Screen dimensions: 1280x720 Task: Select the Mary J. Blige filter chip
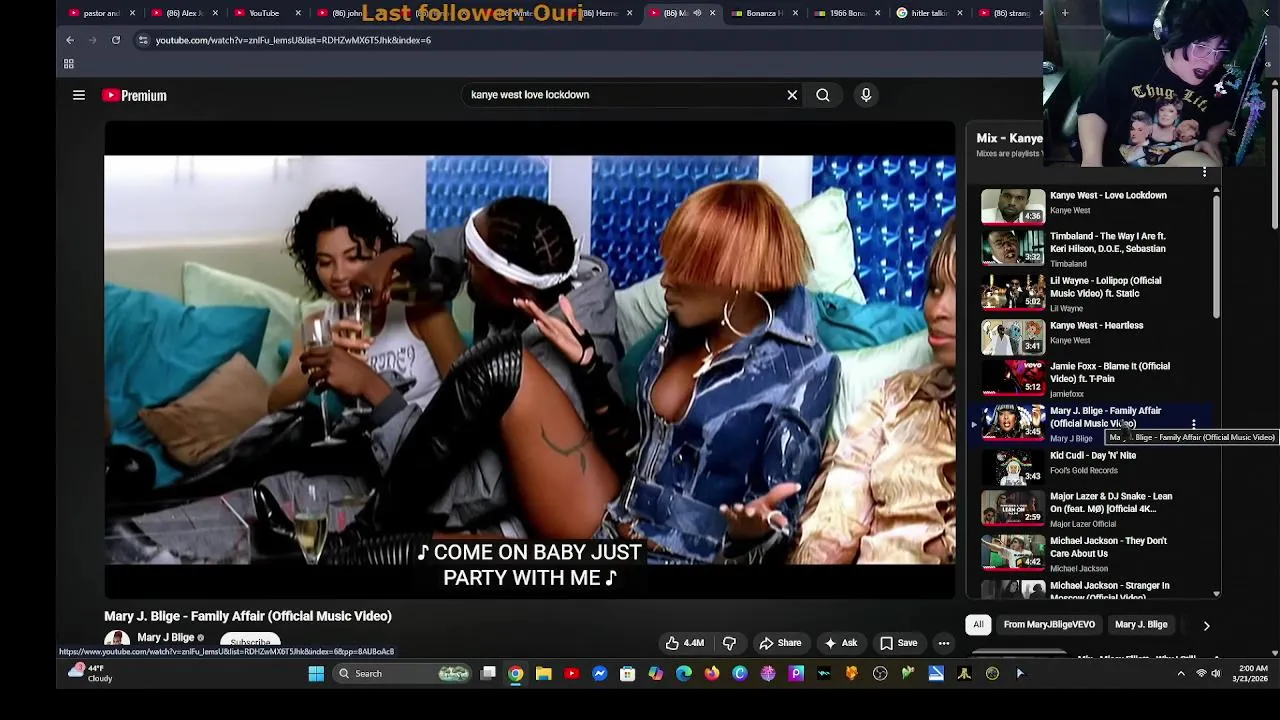click(1141, 624)
